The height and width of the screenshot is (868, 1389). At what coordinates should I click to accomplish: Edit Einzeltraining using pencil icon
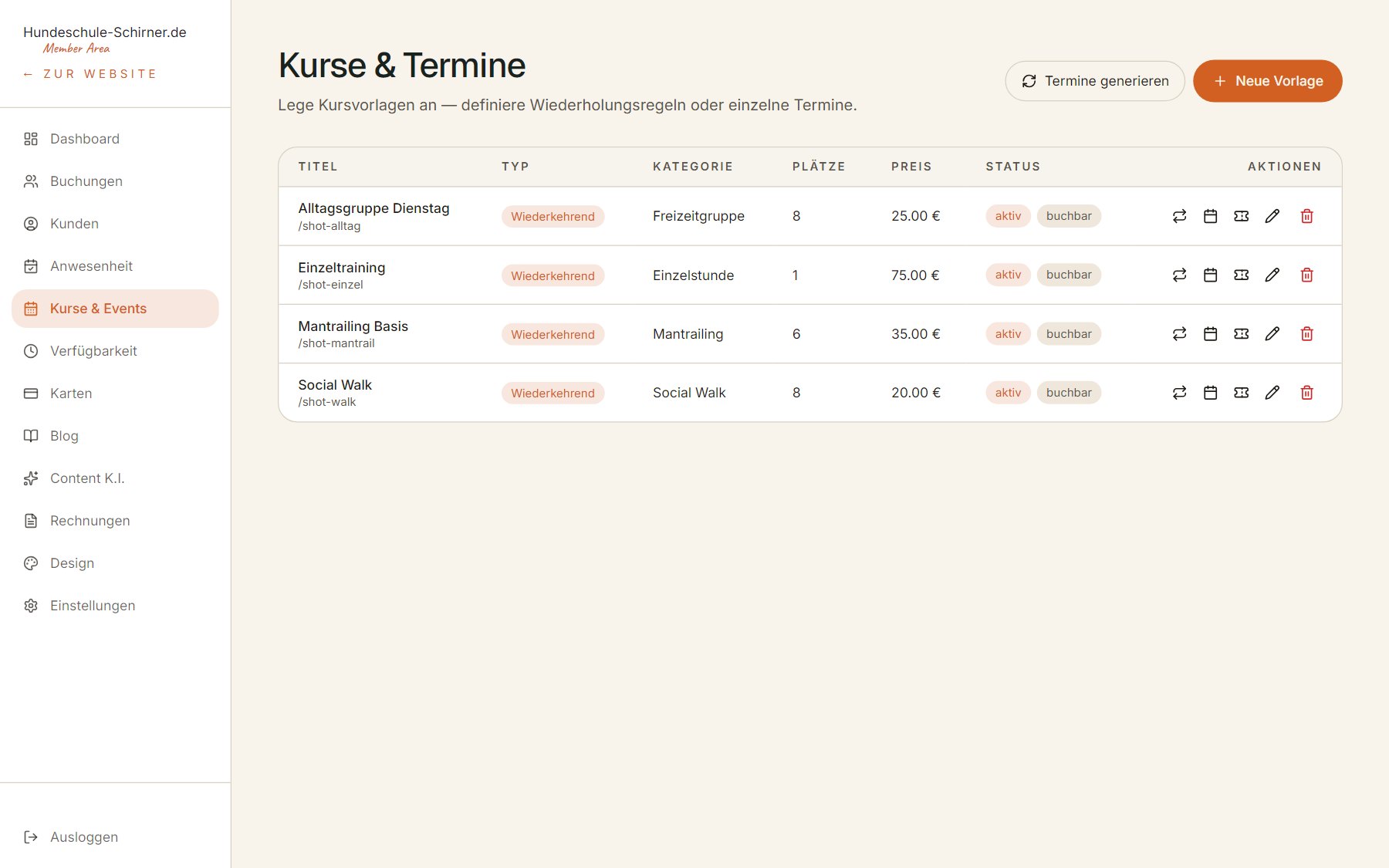click(1272, 275)
